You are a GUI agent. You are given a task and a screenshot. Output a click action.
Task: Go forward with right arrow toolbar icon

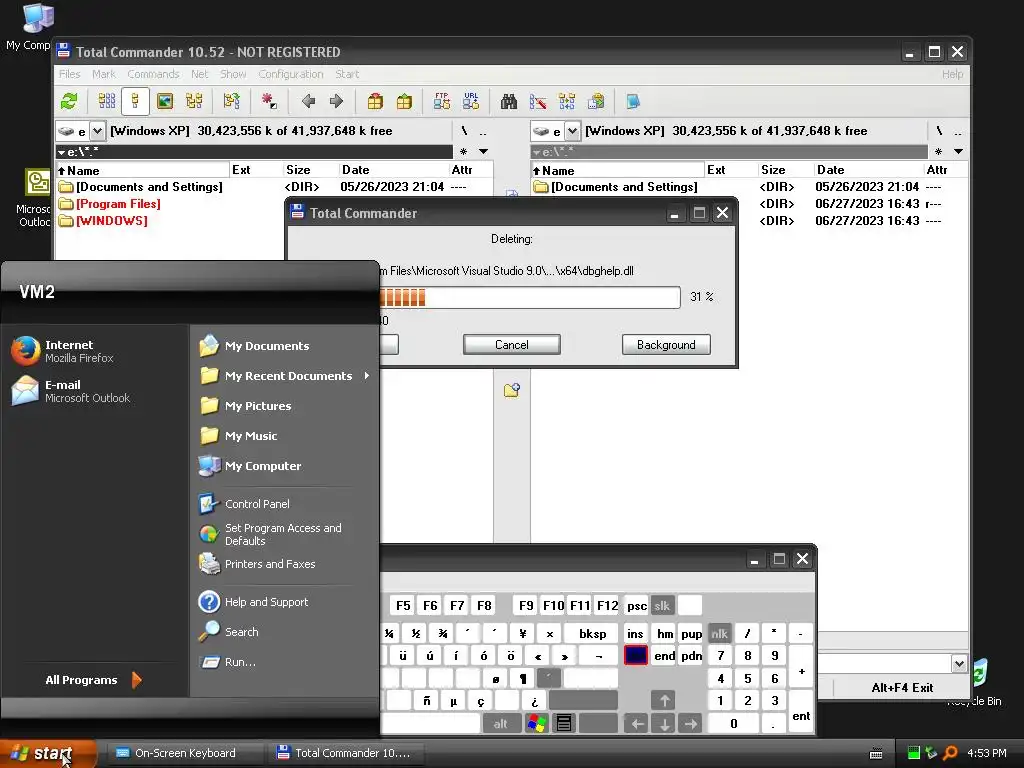point(336,101)
